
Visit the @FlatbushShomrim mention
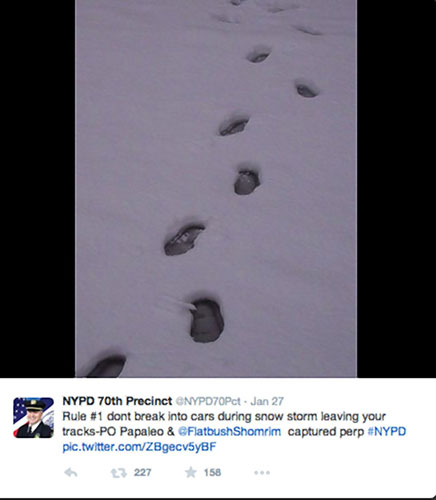[230, 431]
